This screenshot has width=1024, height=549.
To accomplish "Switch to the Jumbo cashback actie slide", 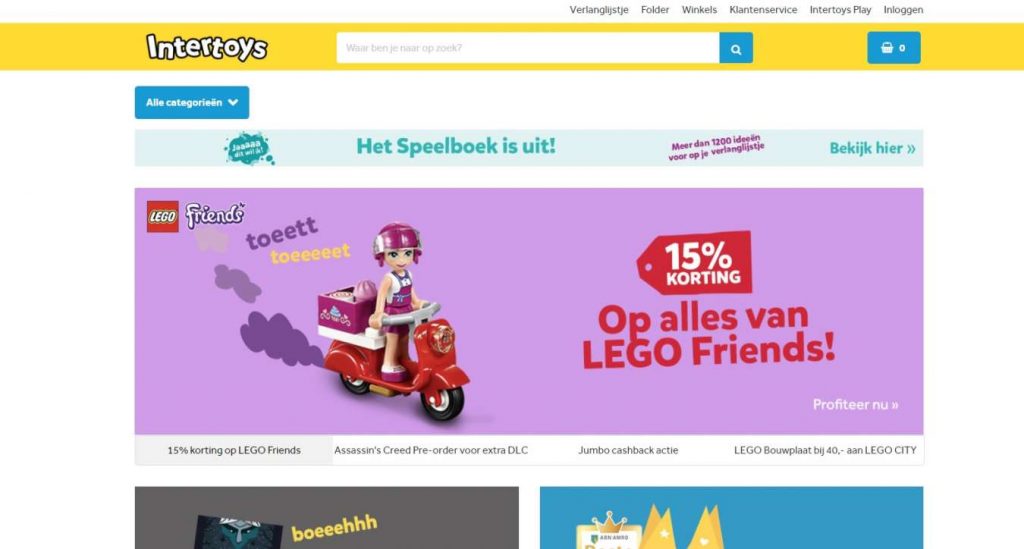I will pyautogui.click(x=628, y=450).
